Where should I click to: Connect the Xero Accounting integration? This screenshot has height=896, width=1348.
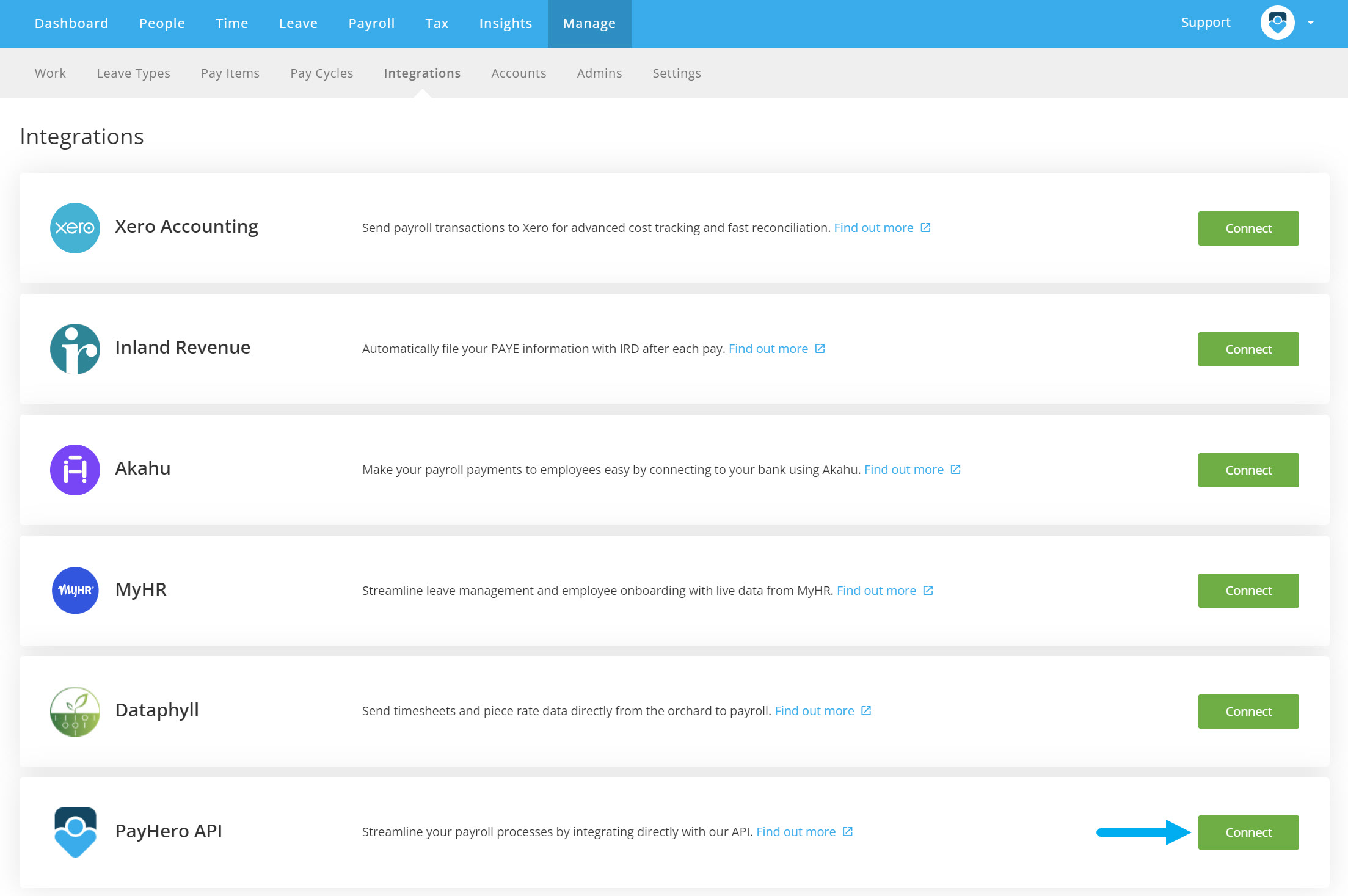click(1248, 228)
